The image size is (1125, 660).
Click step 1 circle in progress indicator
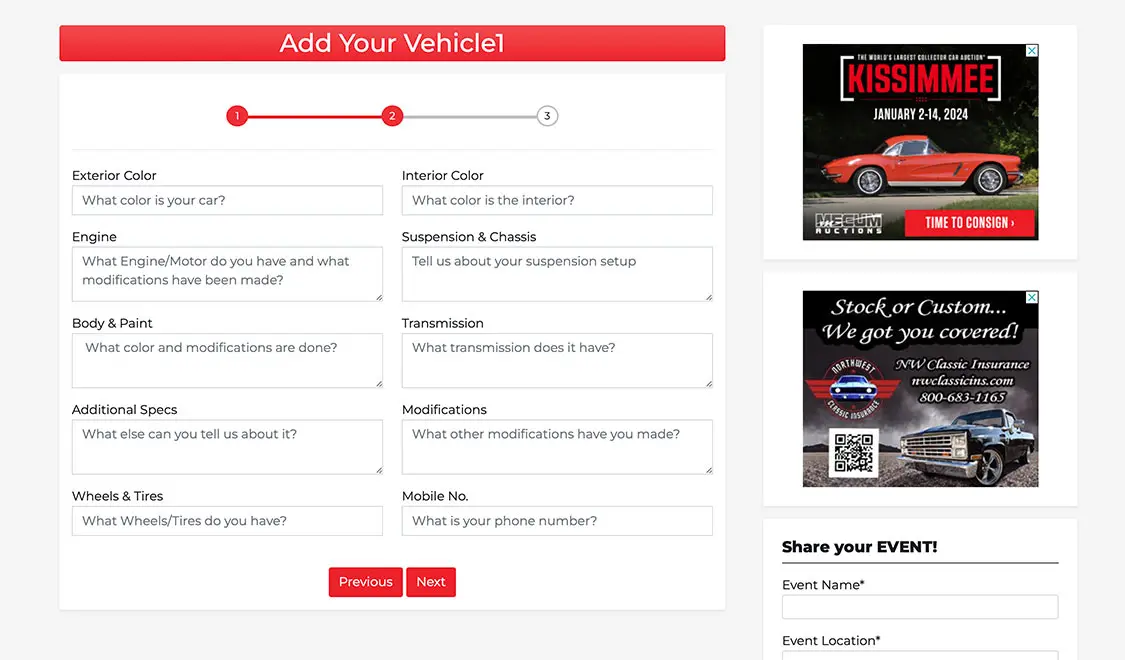click(237, 116)
